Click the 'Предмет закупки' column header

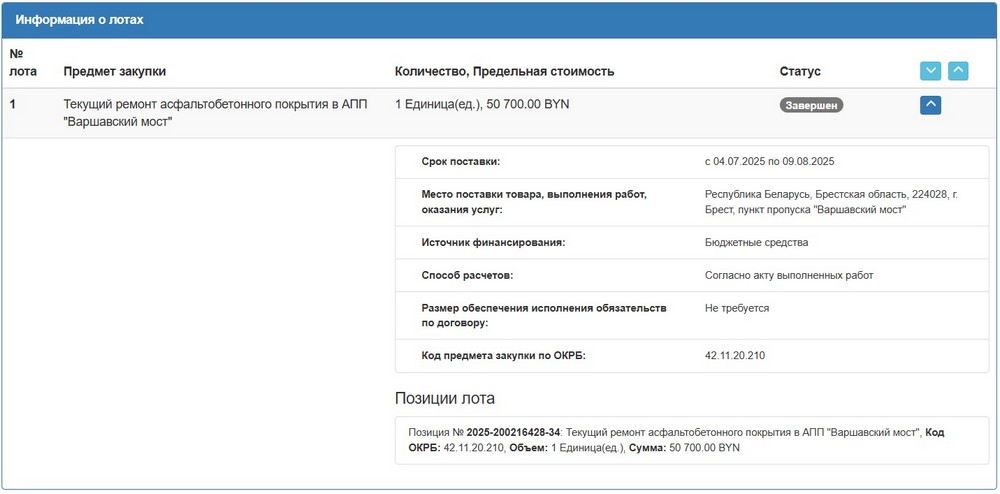pos(114,72)
